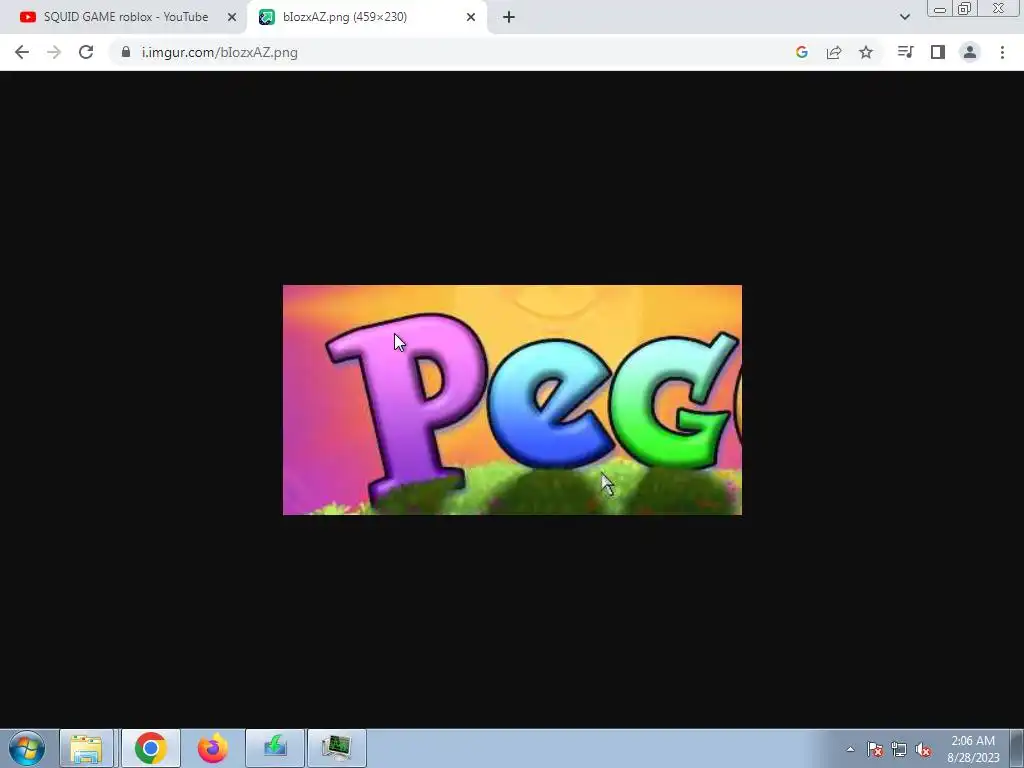Open the profile avatar menu
This screenshot has width=1024, height=768.
970,52
